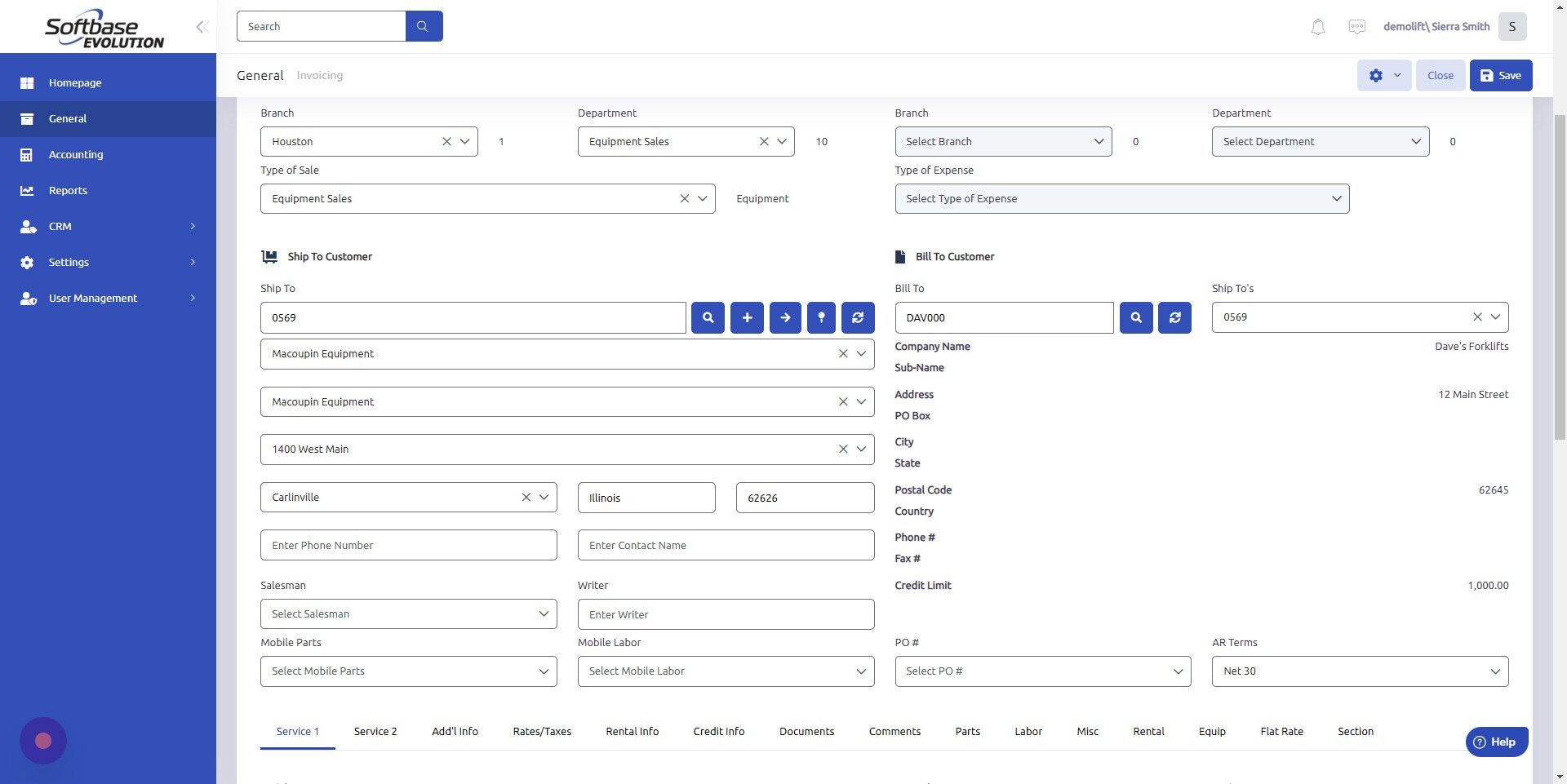Switch to the Invoicing tab
The height and width of the screenshot is (784, 1567).
[319, 75]
